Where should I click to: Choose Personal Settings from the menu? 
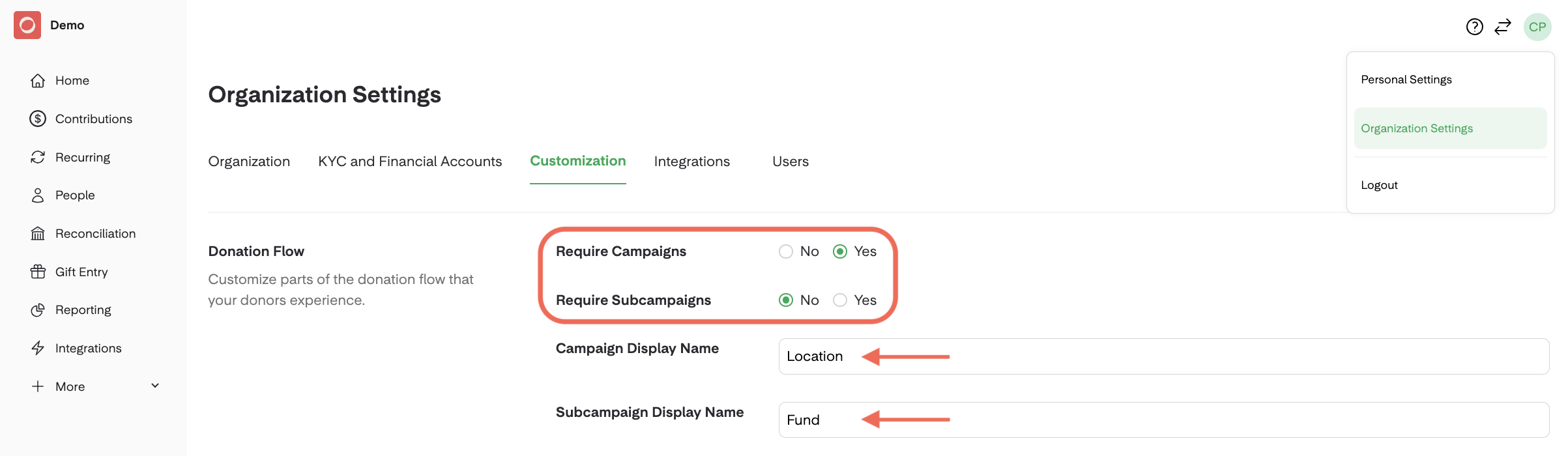tap(1406, 79)
